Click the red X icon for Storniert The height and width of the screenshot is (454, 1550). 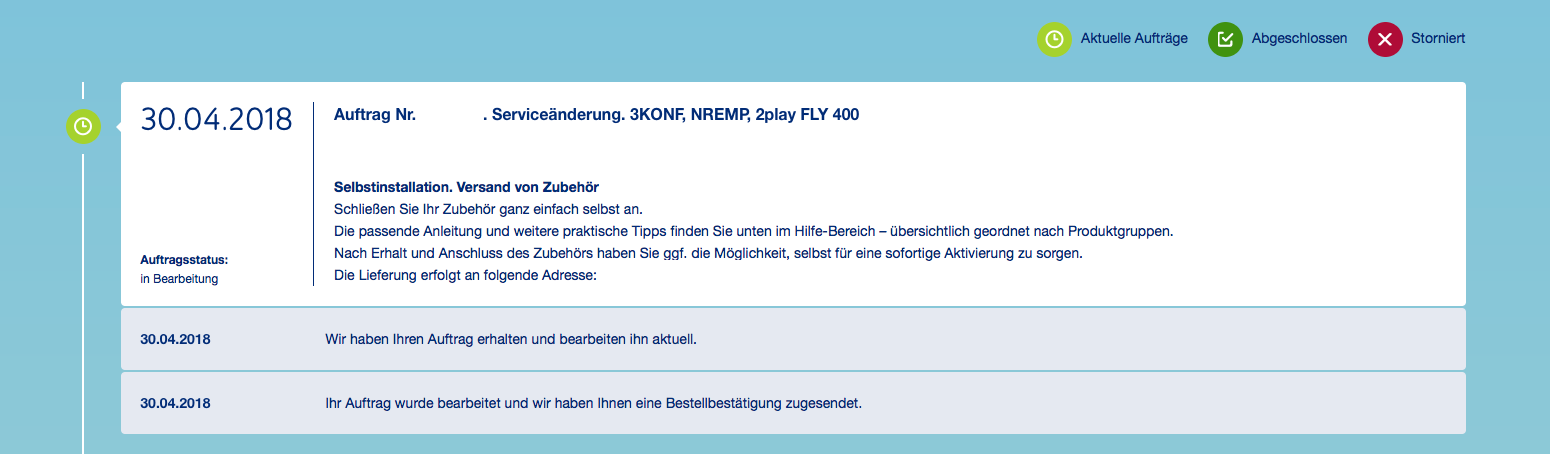coord(1385,39)
